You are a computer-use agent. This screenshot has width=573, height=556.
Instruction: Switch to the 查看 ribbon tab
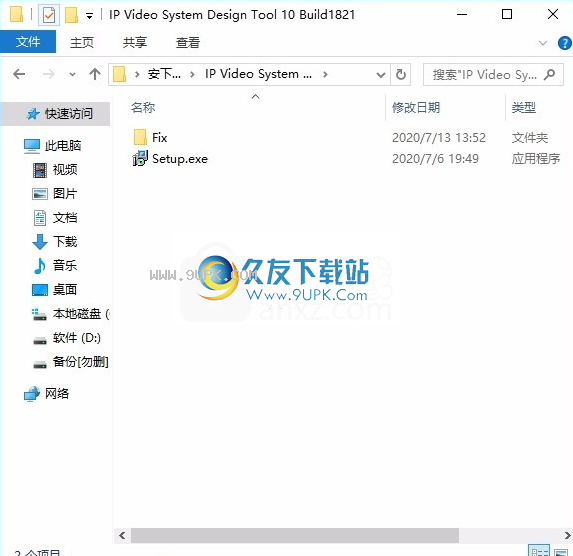(x=188, y=42)
